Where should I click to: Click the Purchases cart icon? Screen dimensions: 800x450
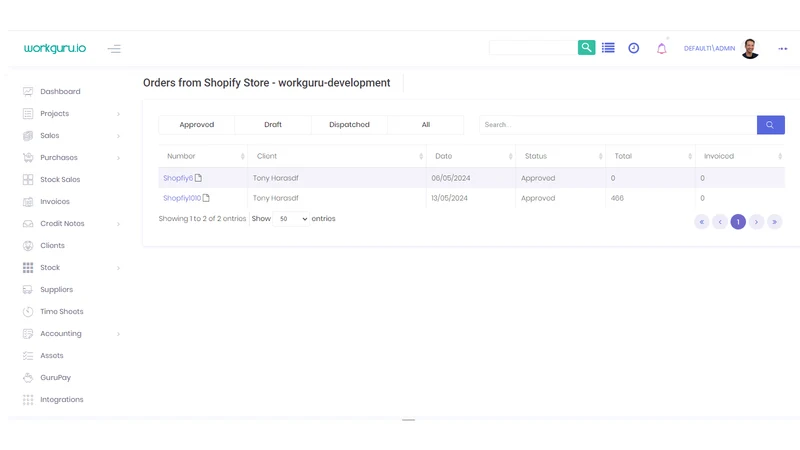click(28, 158)
